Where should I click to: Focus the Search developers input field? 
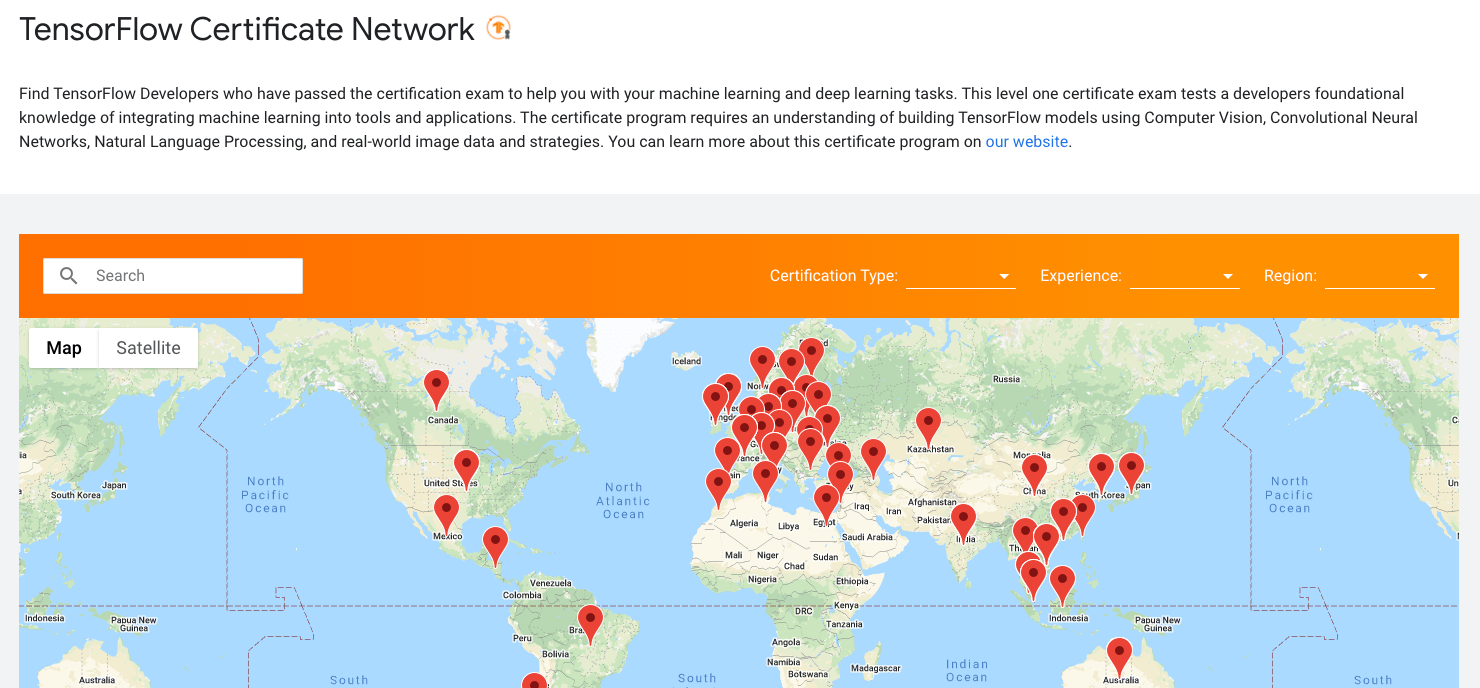[x=173, y=276]
